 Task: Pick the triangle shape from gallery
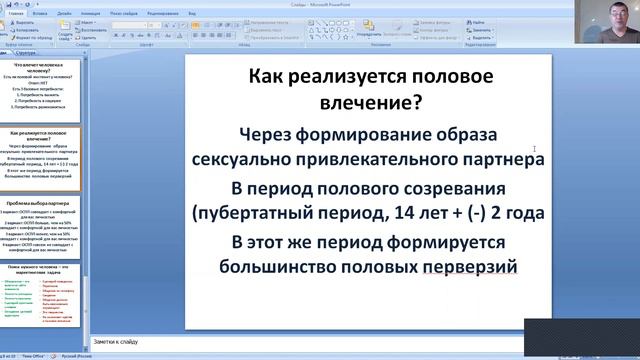311,30
